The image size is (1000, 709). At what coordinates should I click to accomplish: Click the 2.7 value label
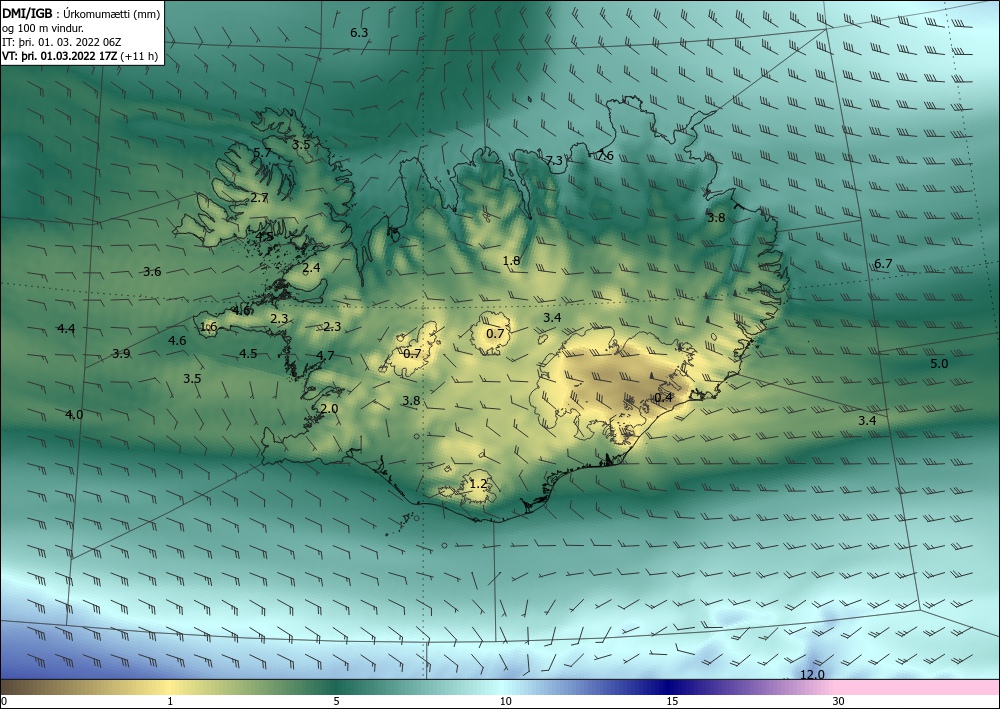(x=259, y=198)
